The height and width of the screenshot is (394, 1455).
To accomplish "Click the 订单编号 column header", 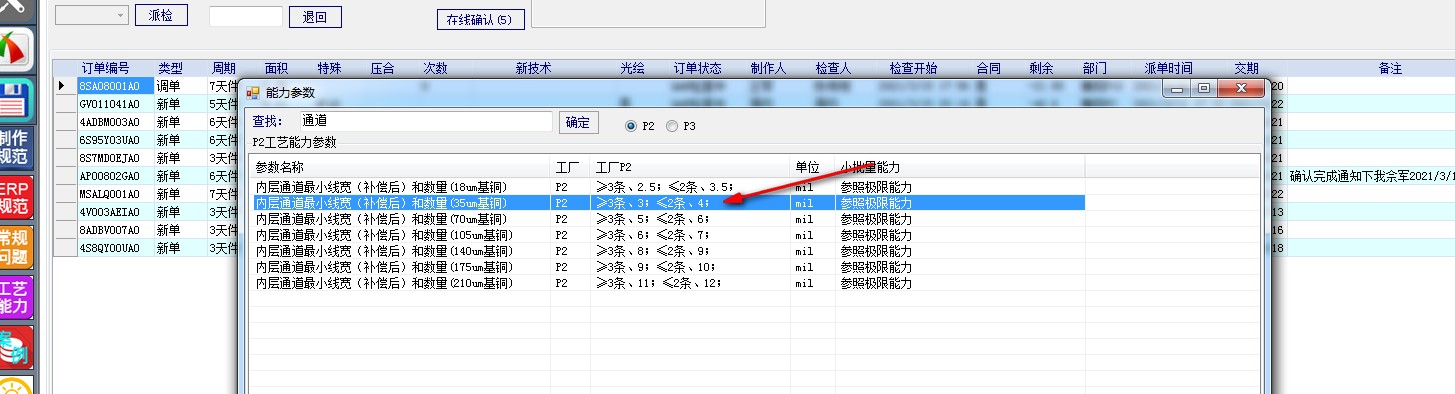I will (105, 68).
